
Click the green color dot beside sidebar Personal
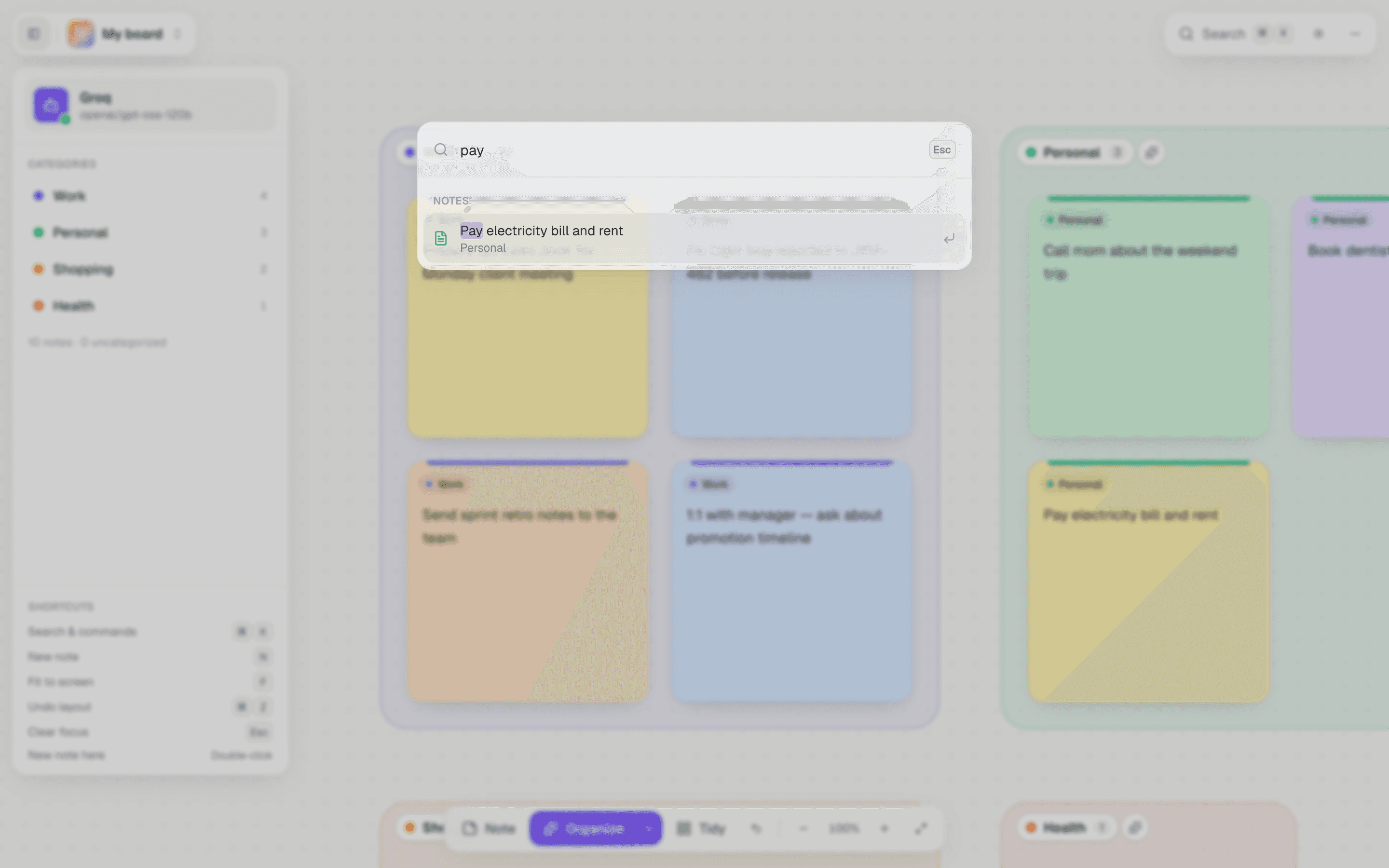tap(39, 232)
